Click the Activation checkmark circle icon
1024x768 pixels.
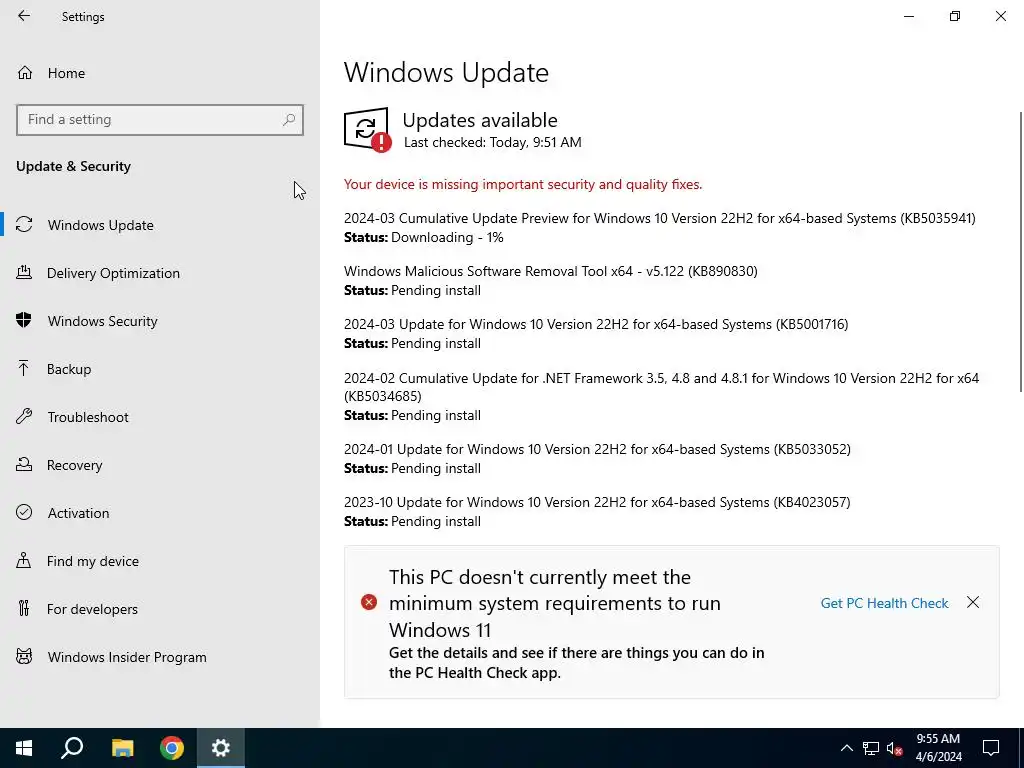(24, 513)
